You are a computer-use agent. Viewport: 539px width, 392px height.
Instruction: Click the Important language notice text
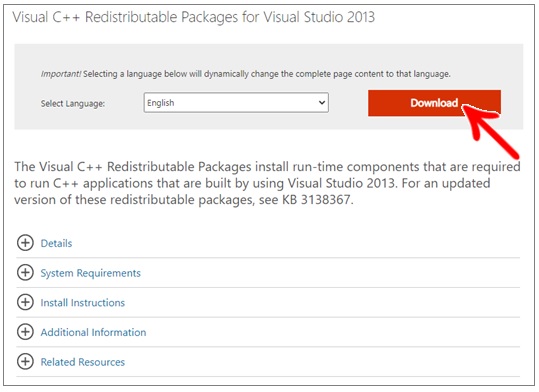click(245, 74)
